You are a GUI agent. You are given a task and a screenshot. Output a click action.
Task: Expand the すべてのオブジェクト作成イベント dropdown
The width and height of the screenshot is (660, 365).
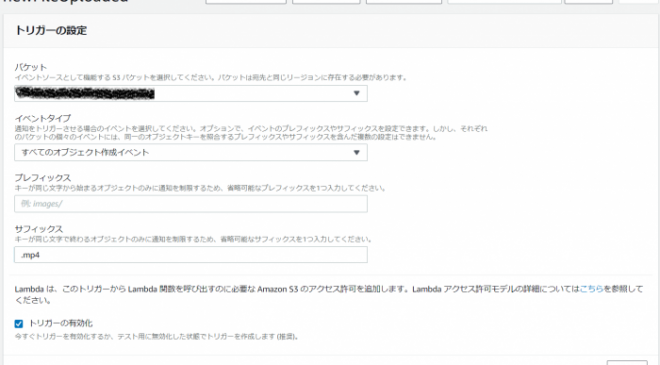click(191, 152)
